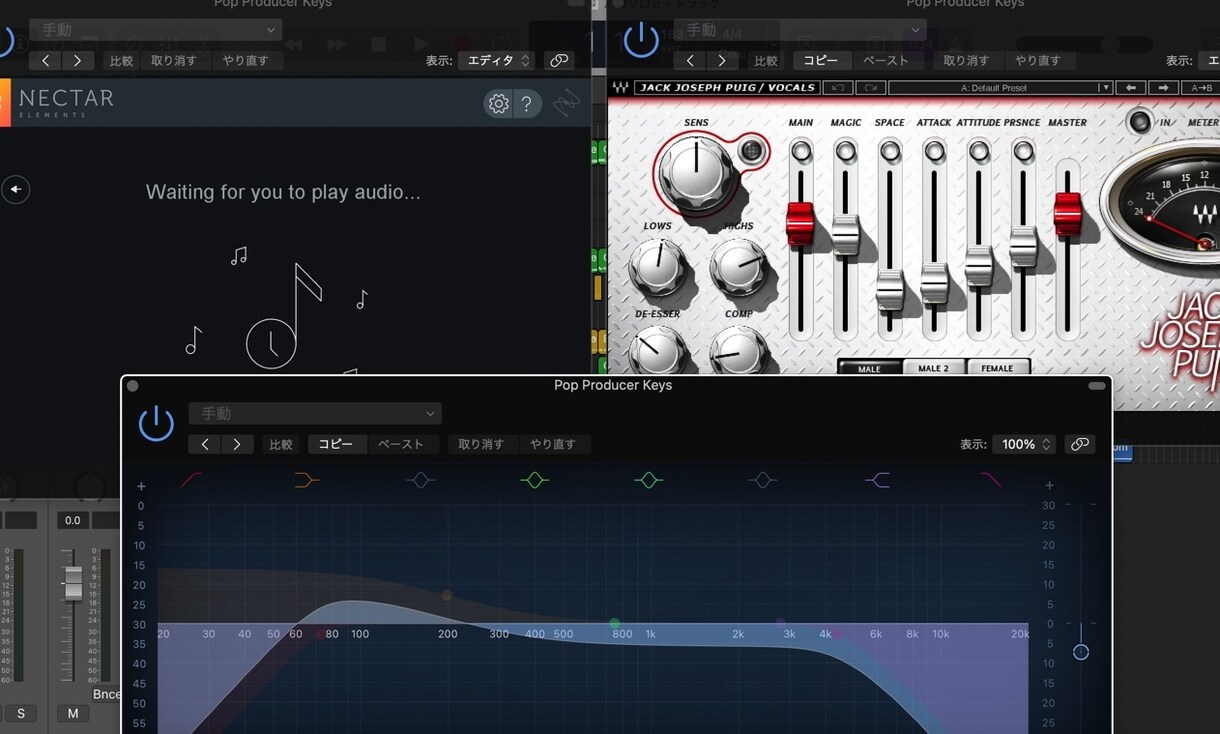Select the MALE 2 voice type tab

point(933,368)
